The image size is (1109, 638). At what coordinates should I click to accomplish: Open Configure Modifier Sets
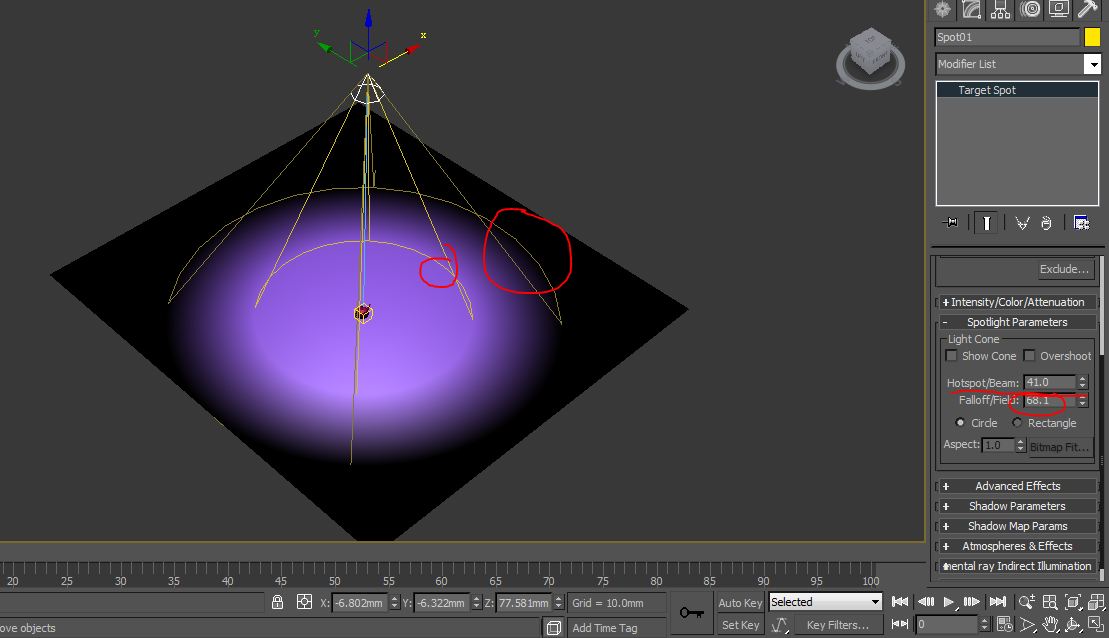pos(1082,223)
